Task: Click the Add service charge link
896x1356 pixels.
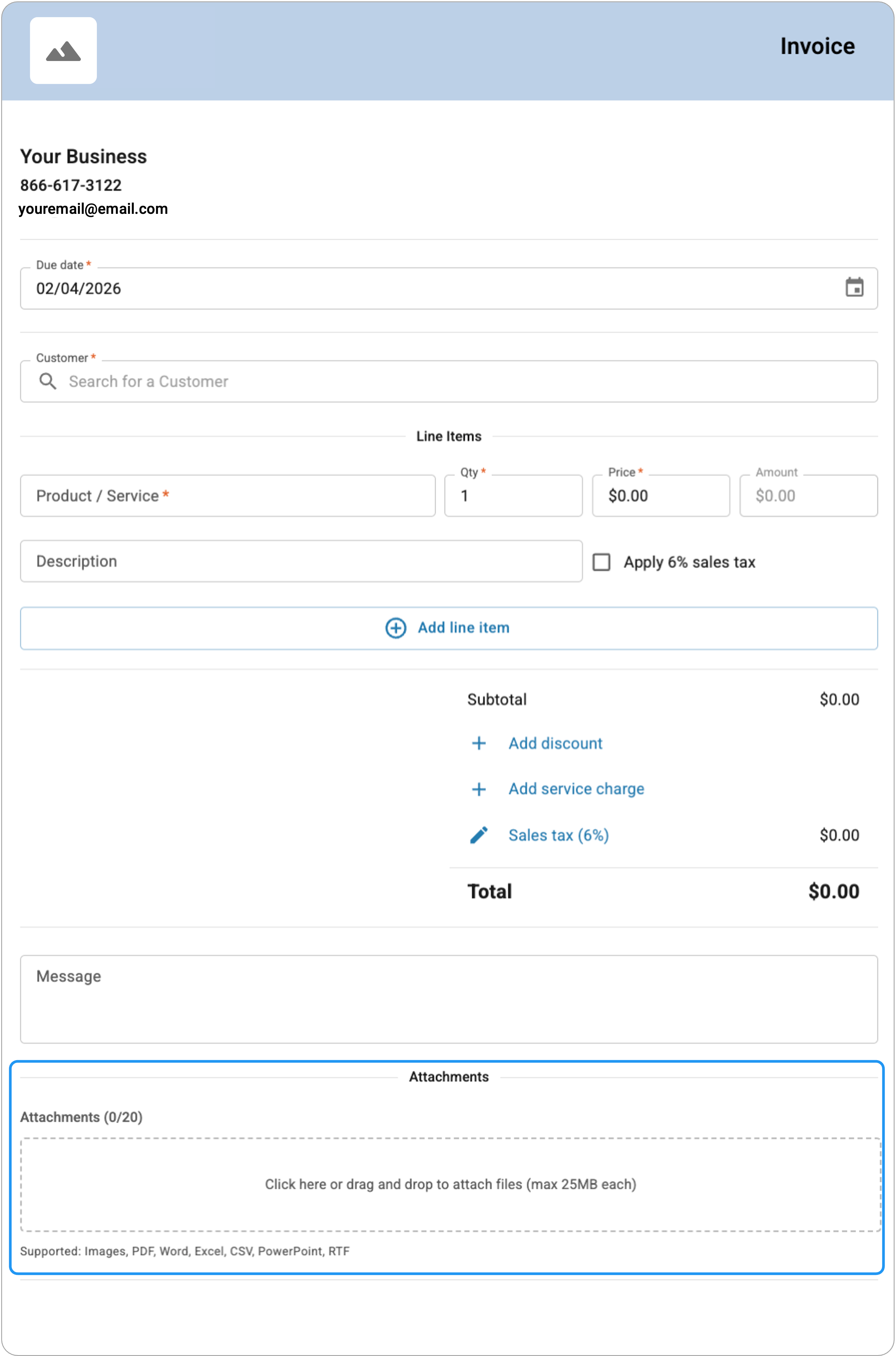Action: point(577,789)
